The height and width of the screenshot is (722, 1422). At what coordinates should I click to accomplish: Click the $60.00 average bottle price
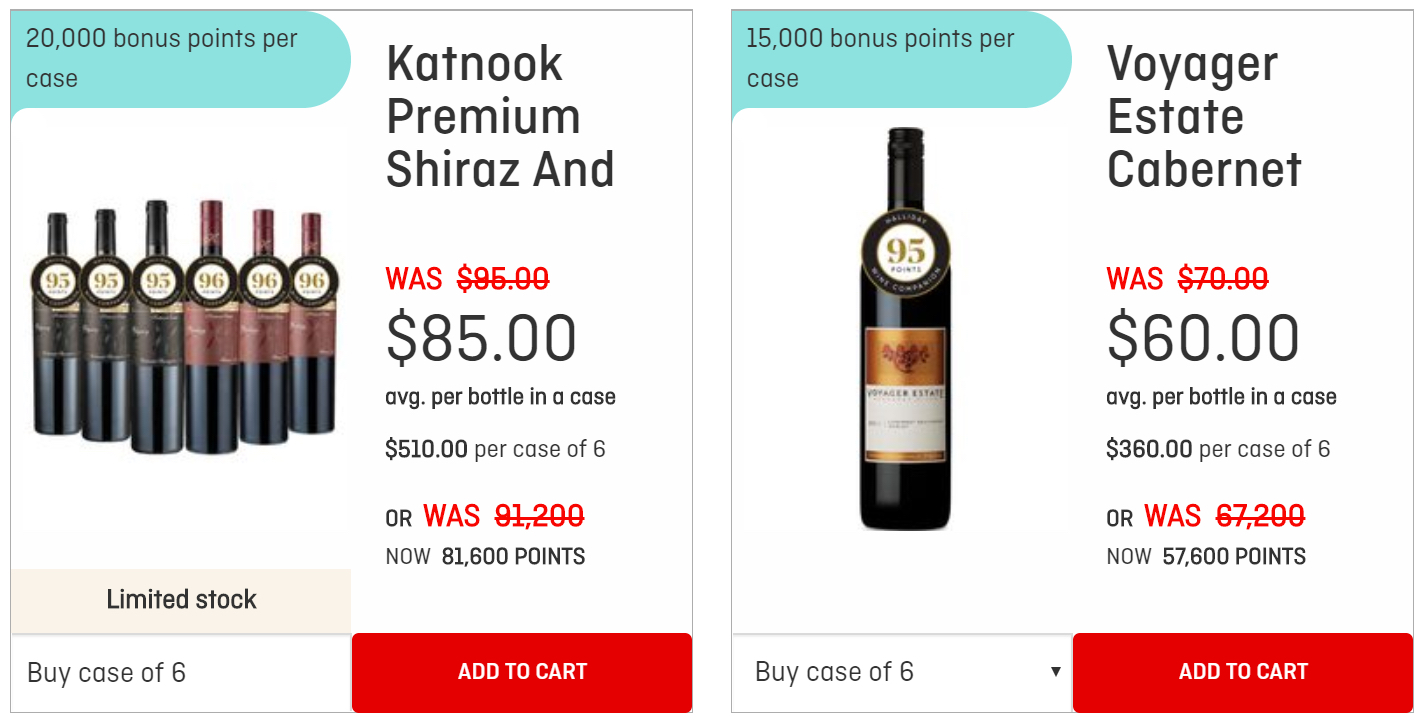(x=1203, y=338)
